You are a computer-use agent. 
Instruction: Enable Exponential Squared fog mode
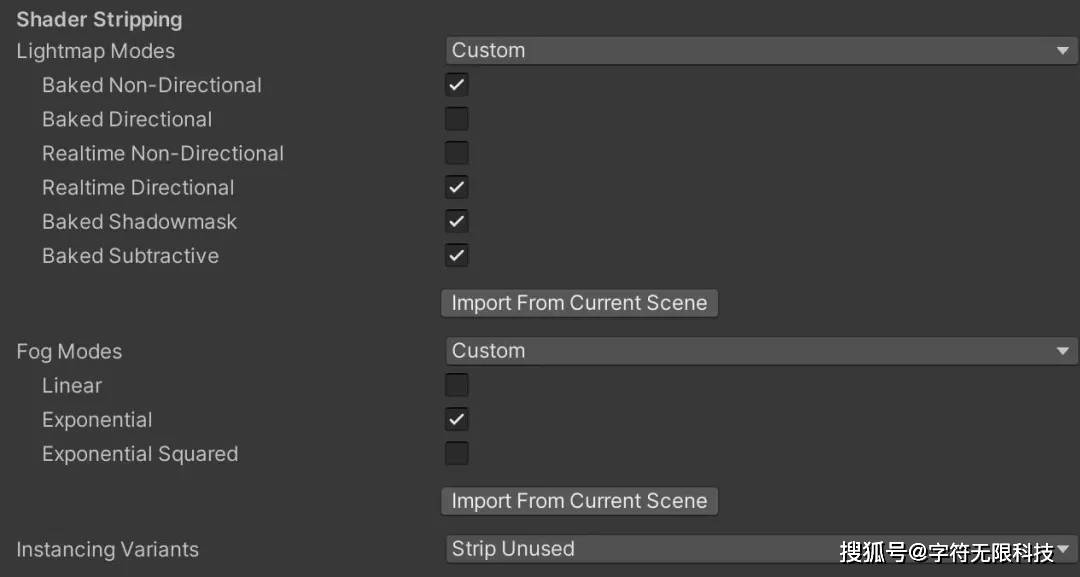tap(456, 453)
